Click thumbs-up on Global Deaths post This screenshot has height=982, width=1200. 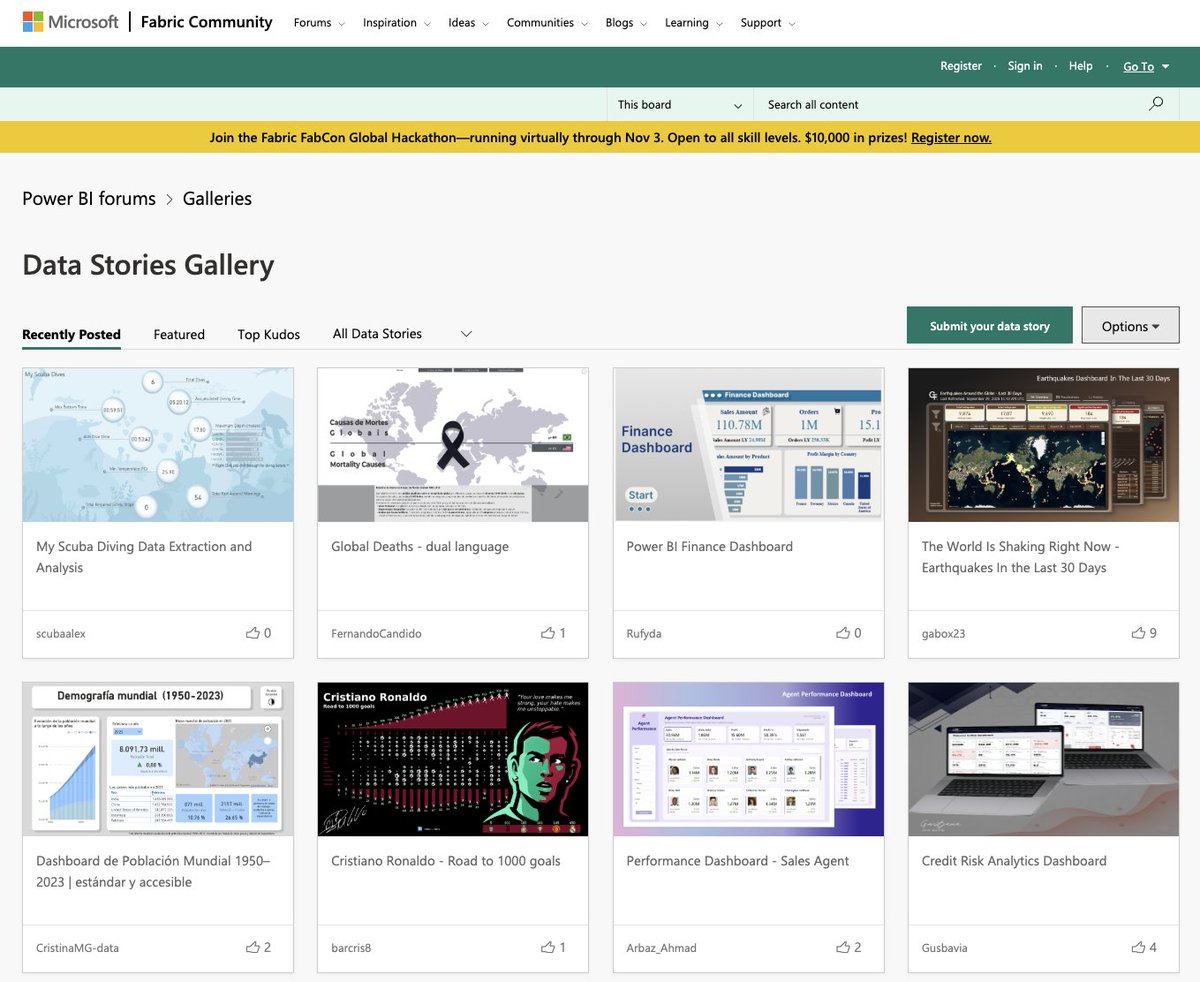pos(547,633)
